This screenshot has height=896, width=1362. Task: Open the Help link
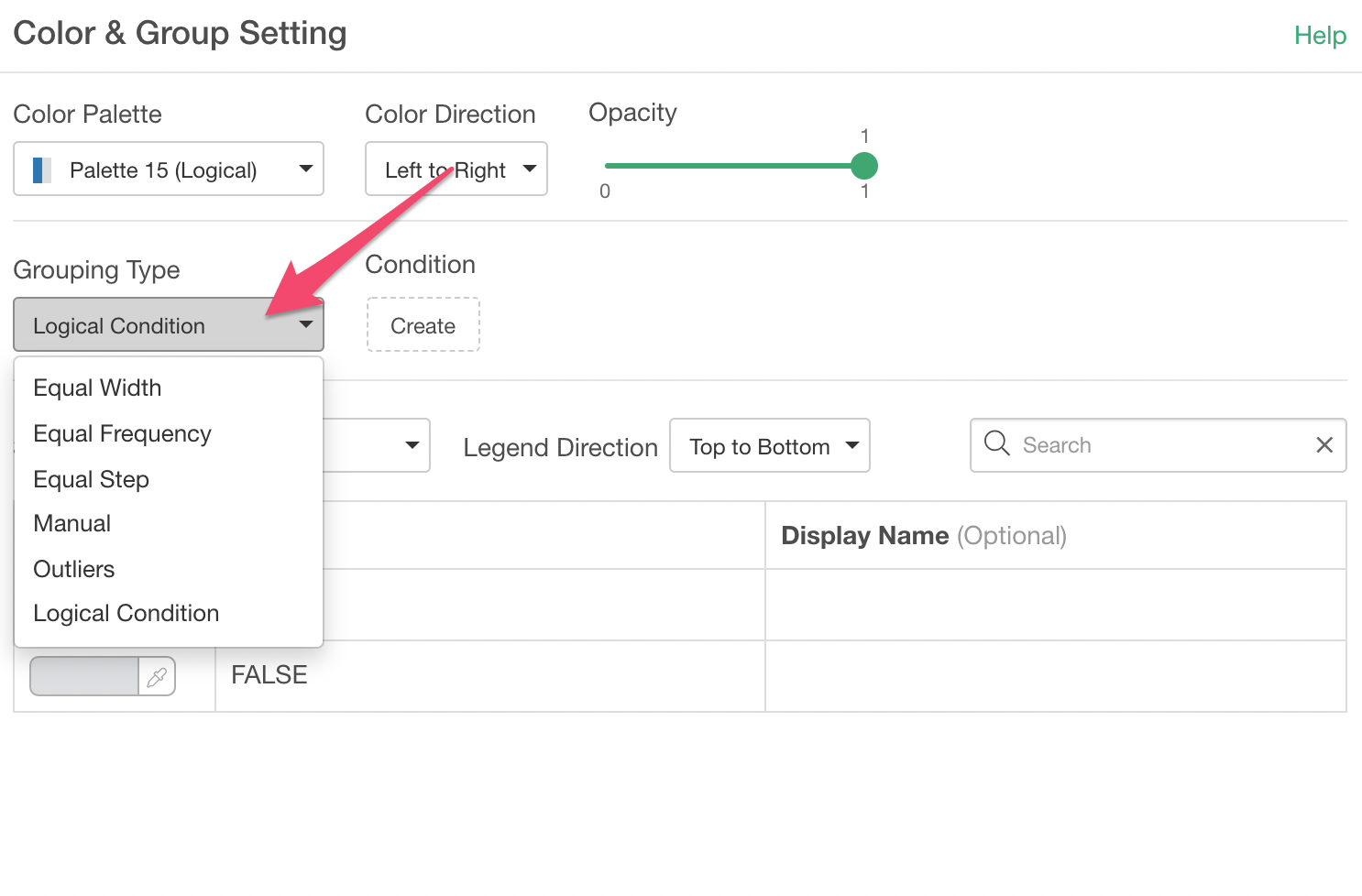tap(1319, 36)
